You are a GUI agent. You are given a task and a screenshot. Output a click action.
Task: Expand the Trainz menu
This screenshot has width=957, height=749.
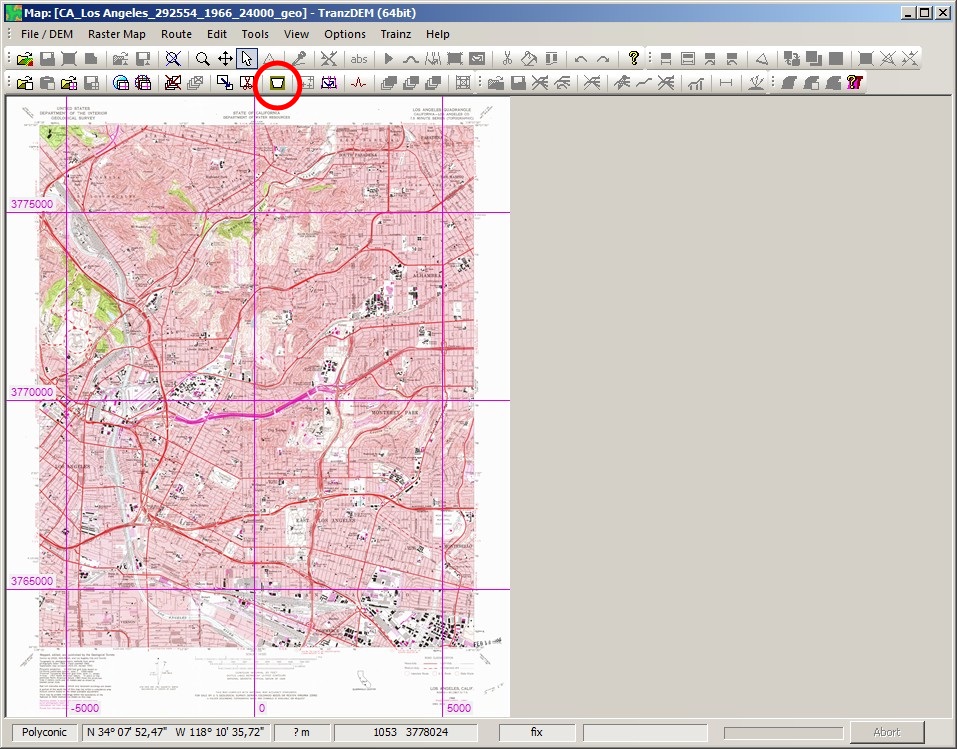396,34
